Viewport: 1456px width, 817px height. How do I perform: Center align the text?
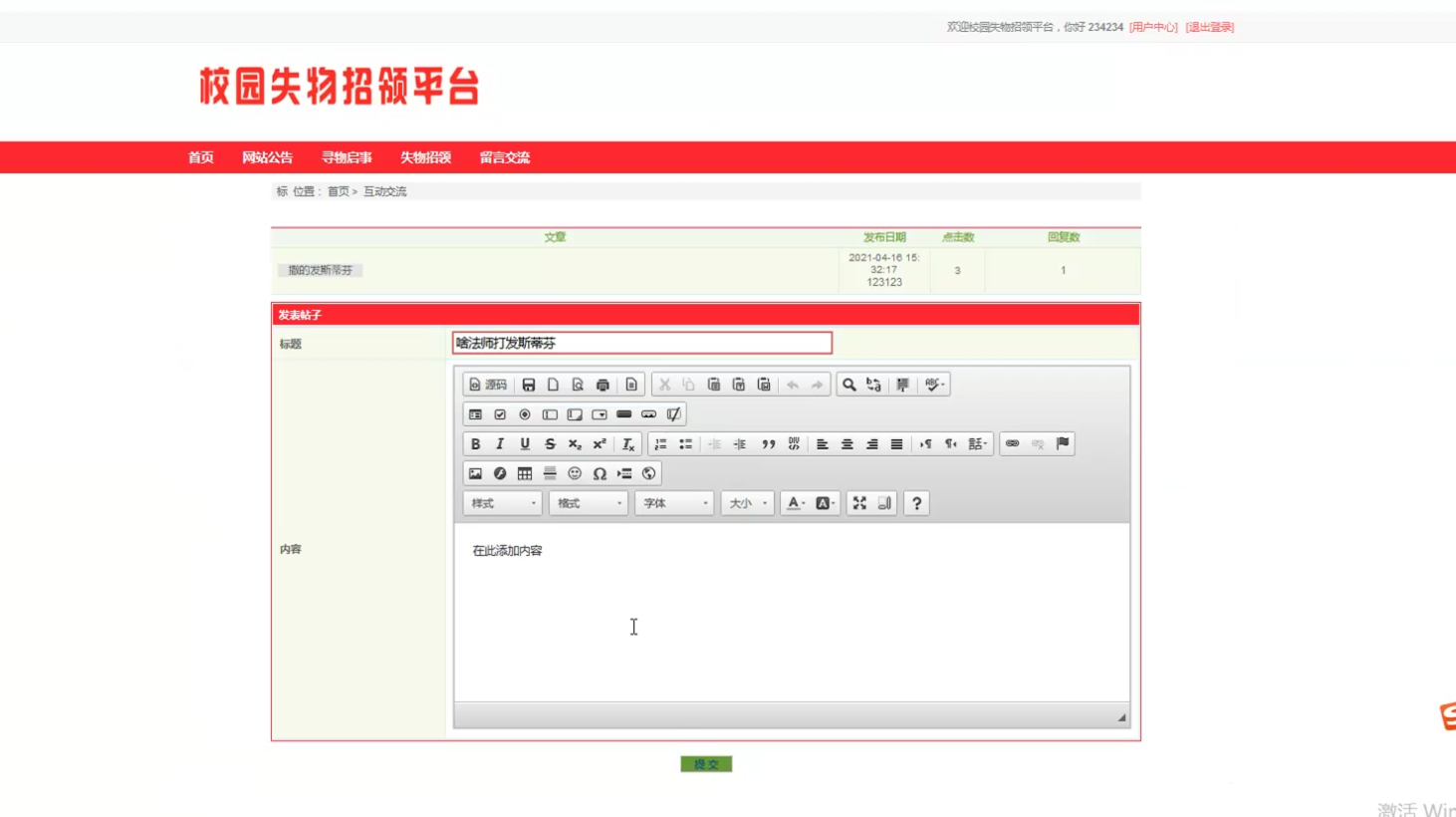click(x=848, y=444)
